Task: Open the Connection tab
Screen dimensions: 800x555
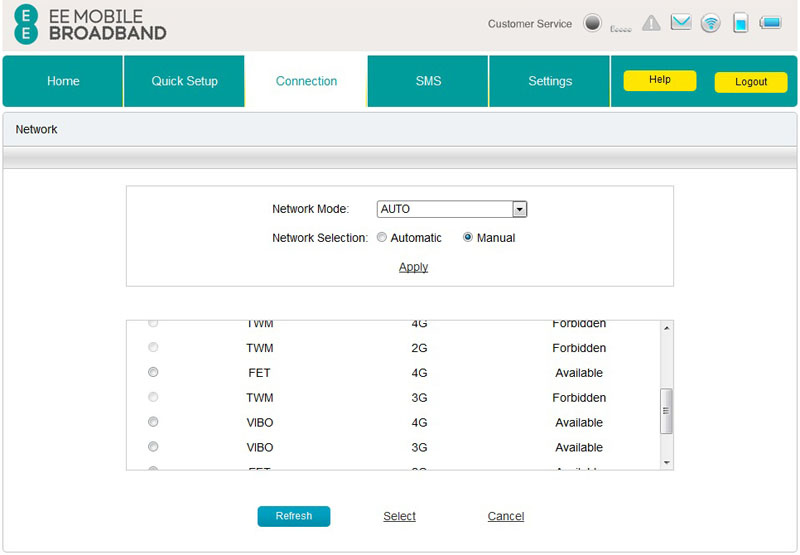Action: coord(306,81)
